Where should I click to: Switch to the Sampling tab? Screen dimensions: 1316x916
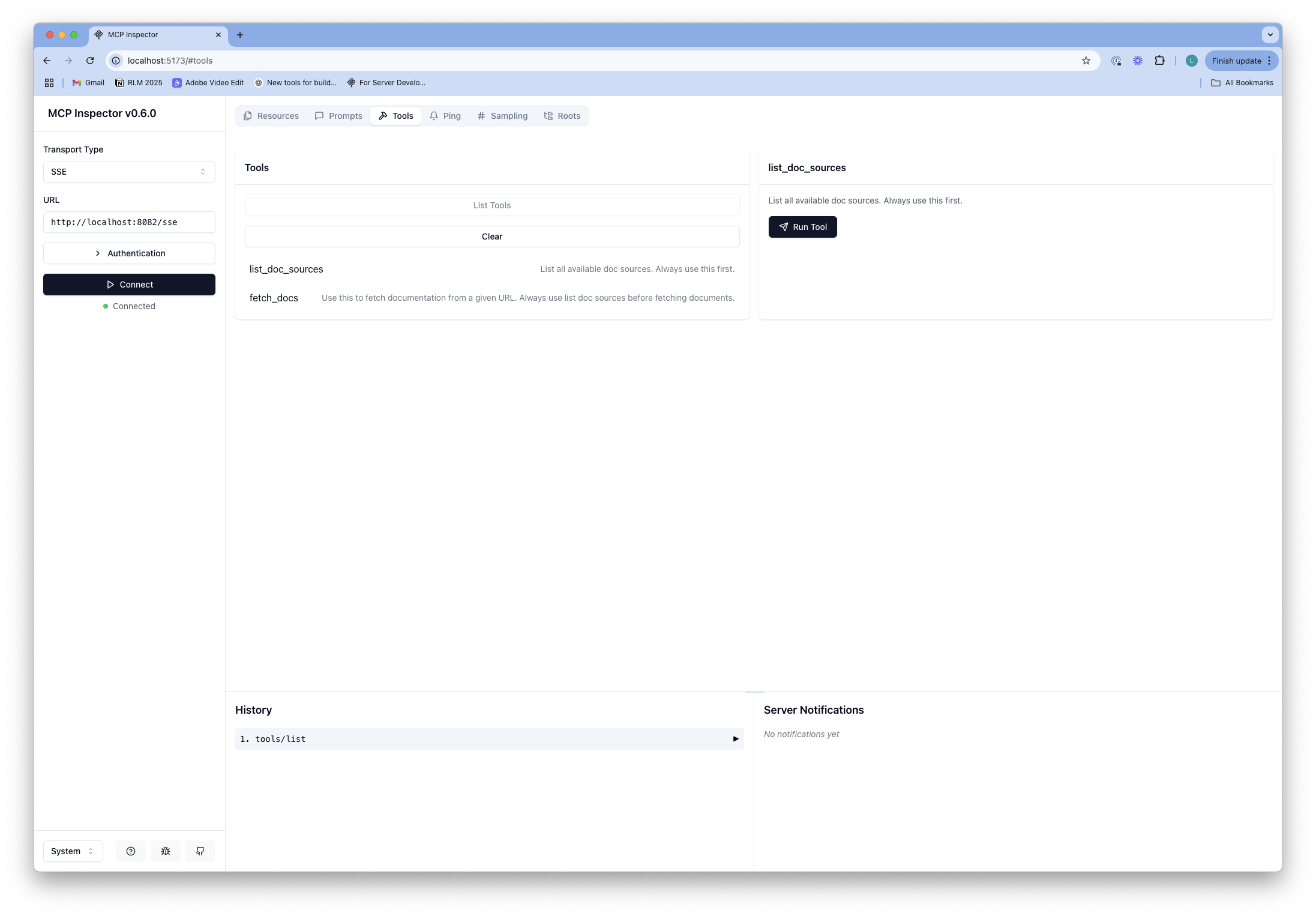tap(502, 115)
